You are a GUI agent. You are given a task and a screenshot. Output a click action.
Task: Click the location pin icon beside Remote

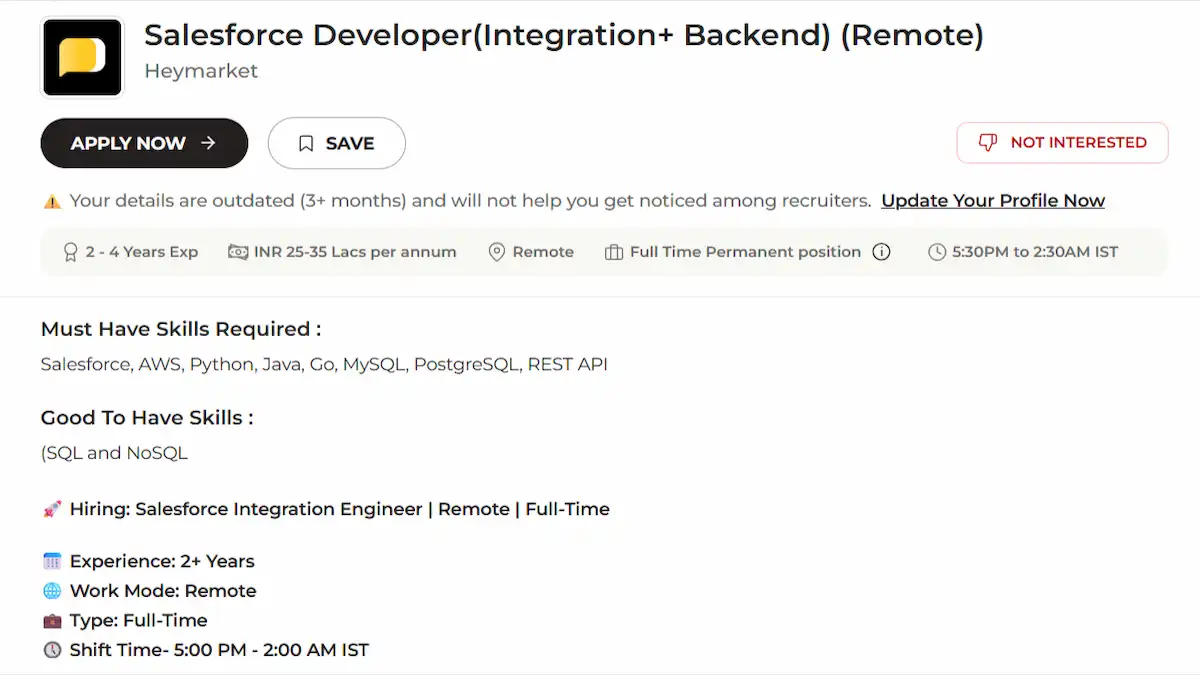(x=496, y=252)
